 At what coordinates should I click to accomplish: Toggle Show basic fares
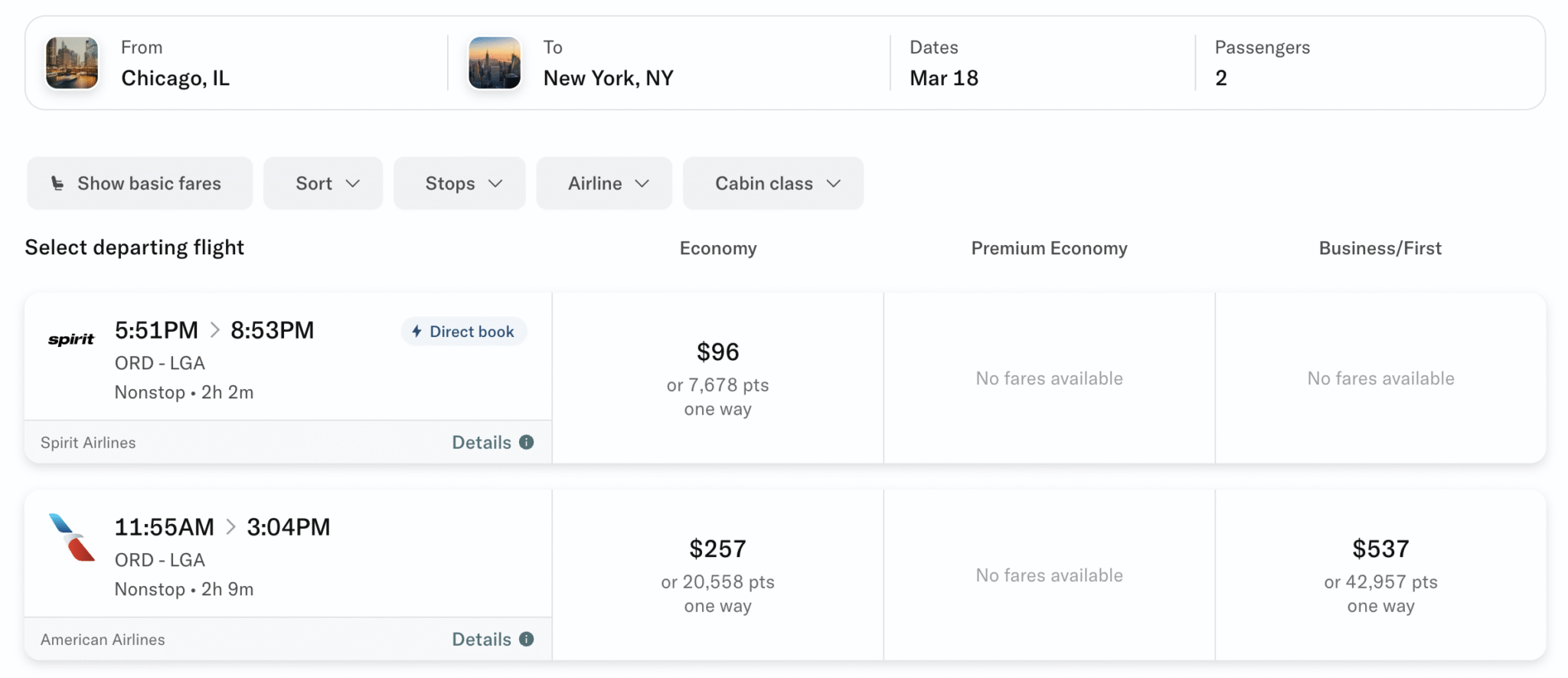(139, 183)
